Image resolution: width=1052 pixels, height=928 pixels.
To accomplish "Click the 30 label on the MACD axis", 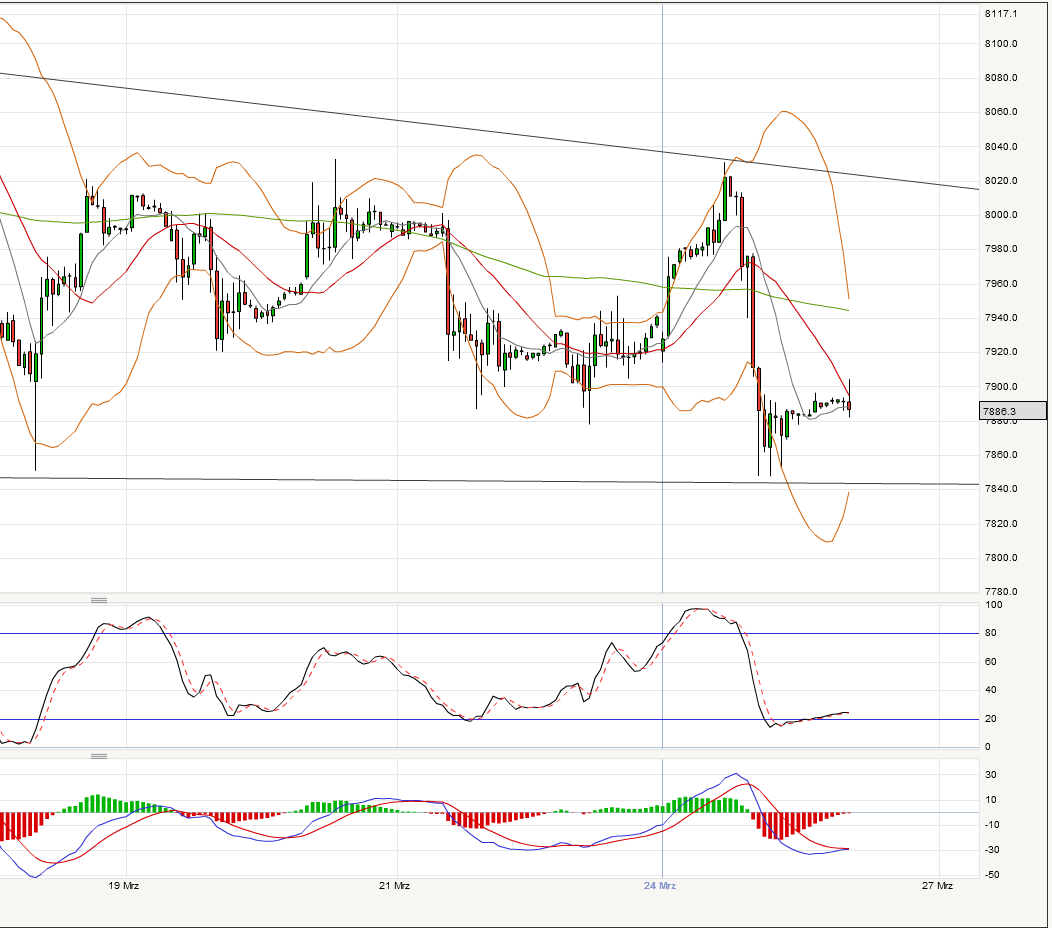I will [993, 775].
